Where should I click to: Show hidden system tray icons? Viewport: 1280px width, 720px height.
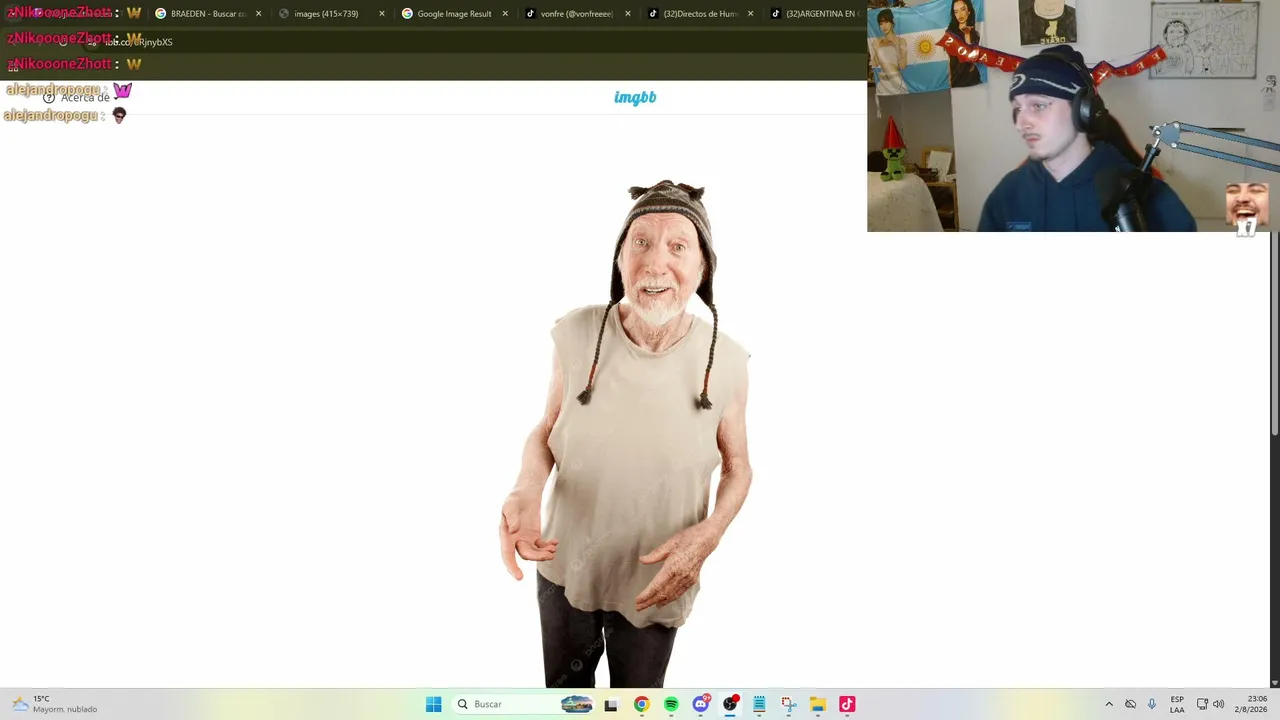(1109, 704)
